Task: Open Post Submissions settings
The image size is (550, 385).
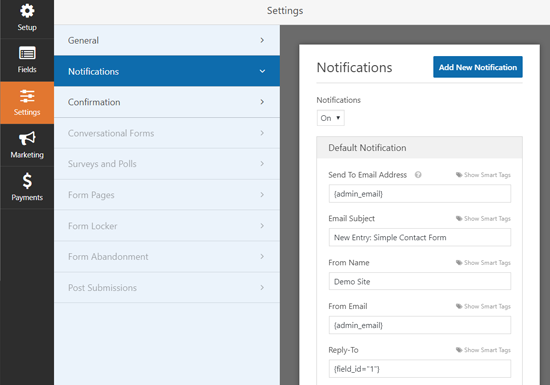Action: coord(167,288)
